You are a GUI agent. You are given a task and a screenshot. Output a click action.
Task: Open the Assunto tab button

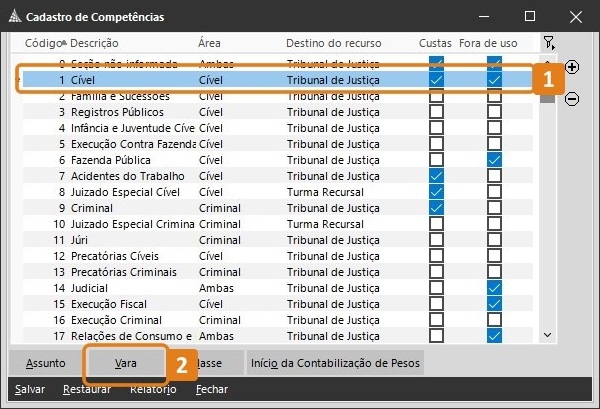(x=46, y=363)
